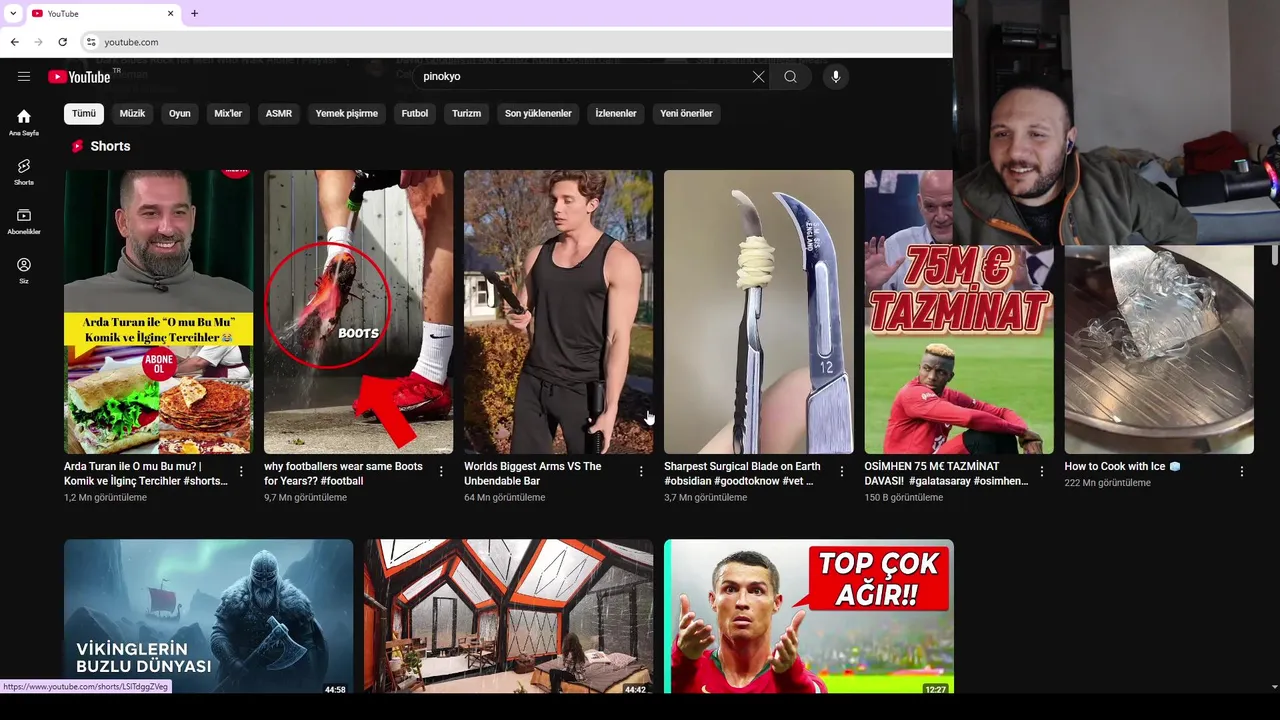
Task: Reload the page in the browser
Action: (62, 42)
